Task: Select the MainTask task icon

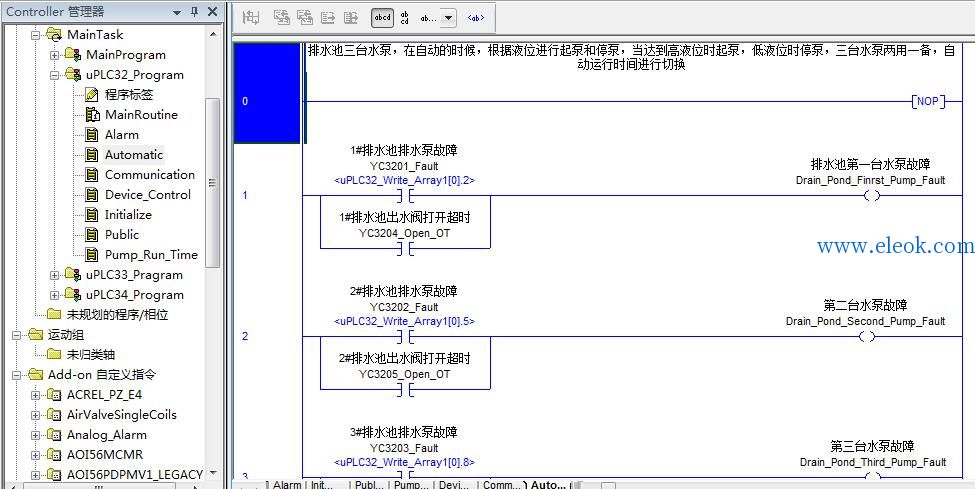Action: click(x=54, y=35)
